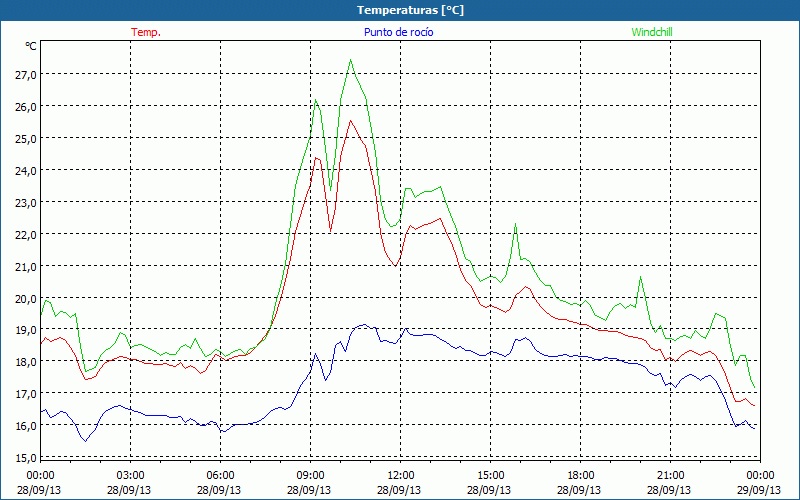Click the 24,0 y-axis value
800x500 pixels.
(25, 170)
